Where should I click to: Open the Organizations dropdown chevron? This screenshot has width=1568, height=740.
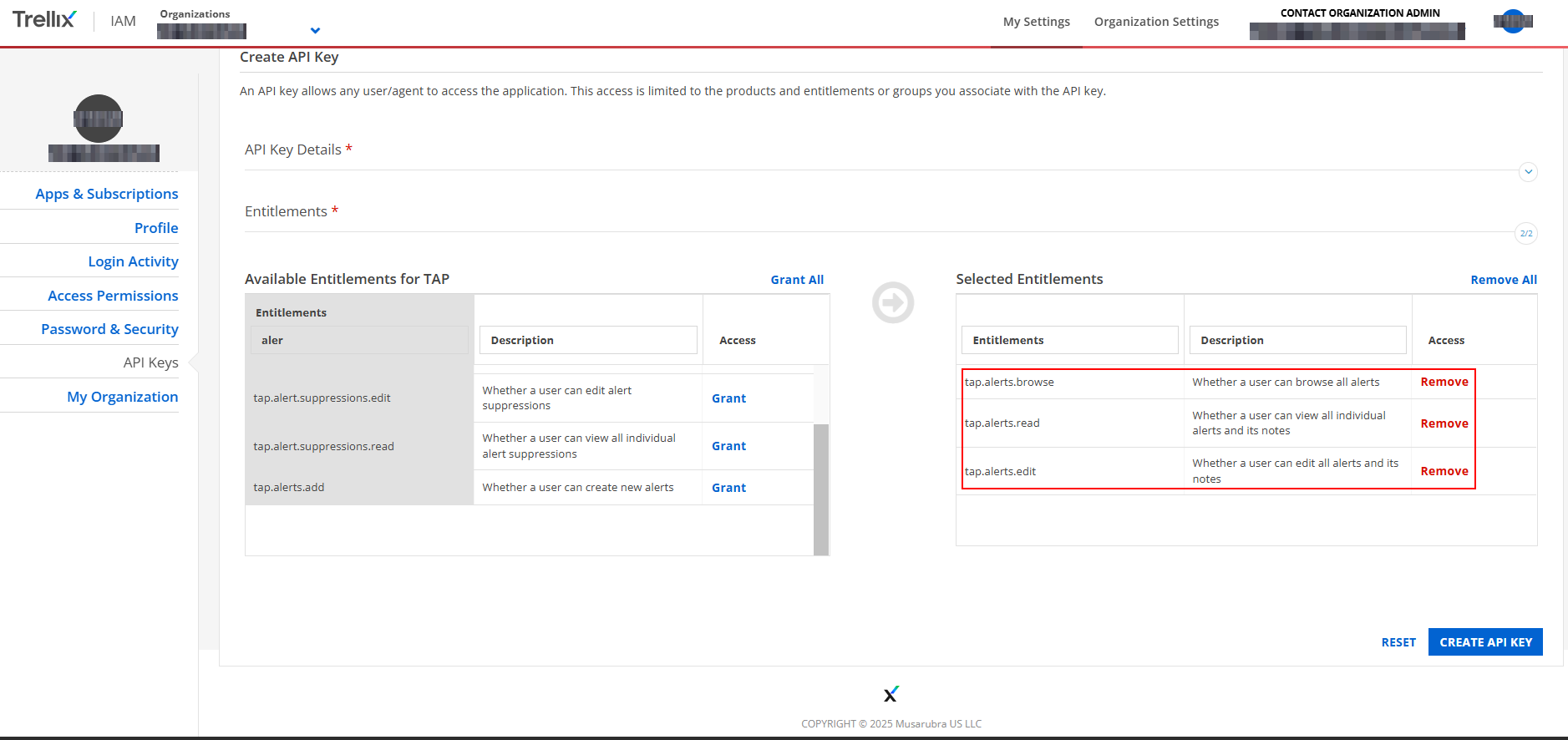click(315, 31)
